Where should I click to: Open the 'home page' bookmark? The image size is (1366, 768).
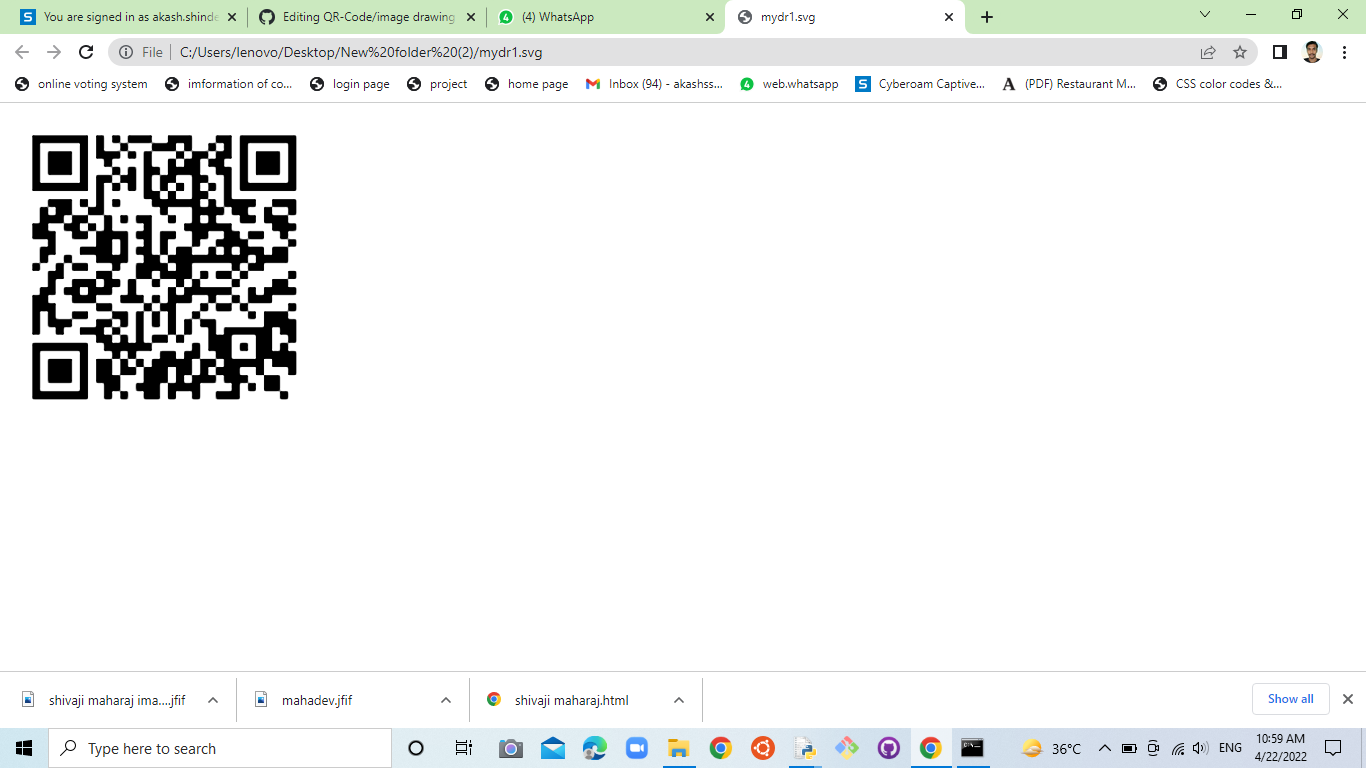(526, 84)
